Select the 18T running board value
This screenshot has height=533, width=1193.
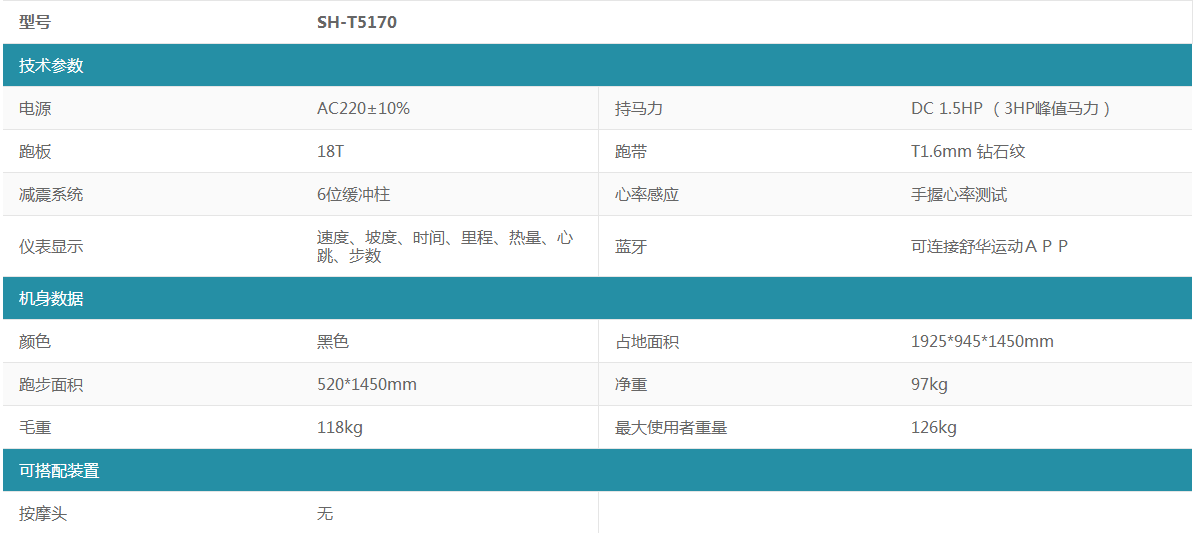[x=331, y=152]
